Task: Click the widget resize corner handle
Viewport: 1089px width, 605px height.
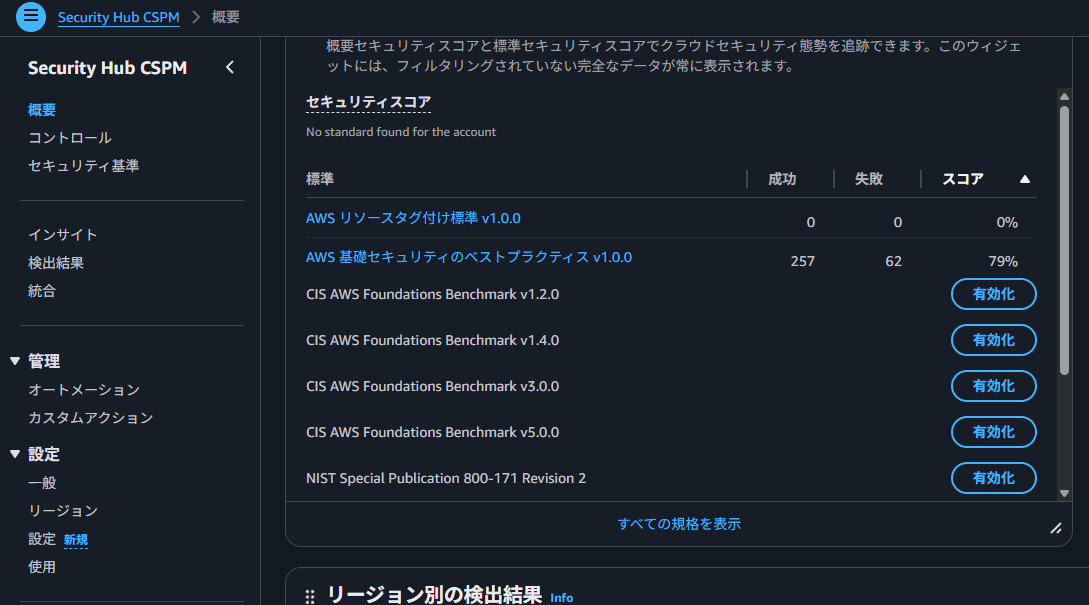Action: pos(1055,528)
